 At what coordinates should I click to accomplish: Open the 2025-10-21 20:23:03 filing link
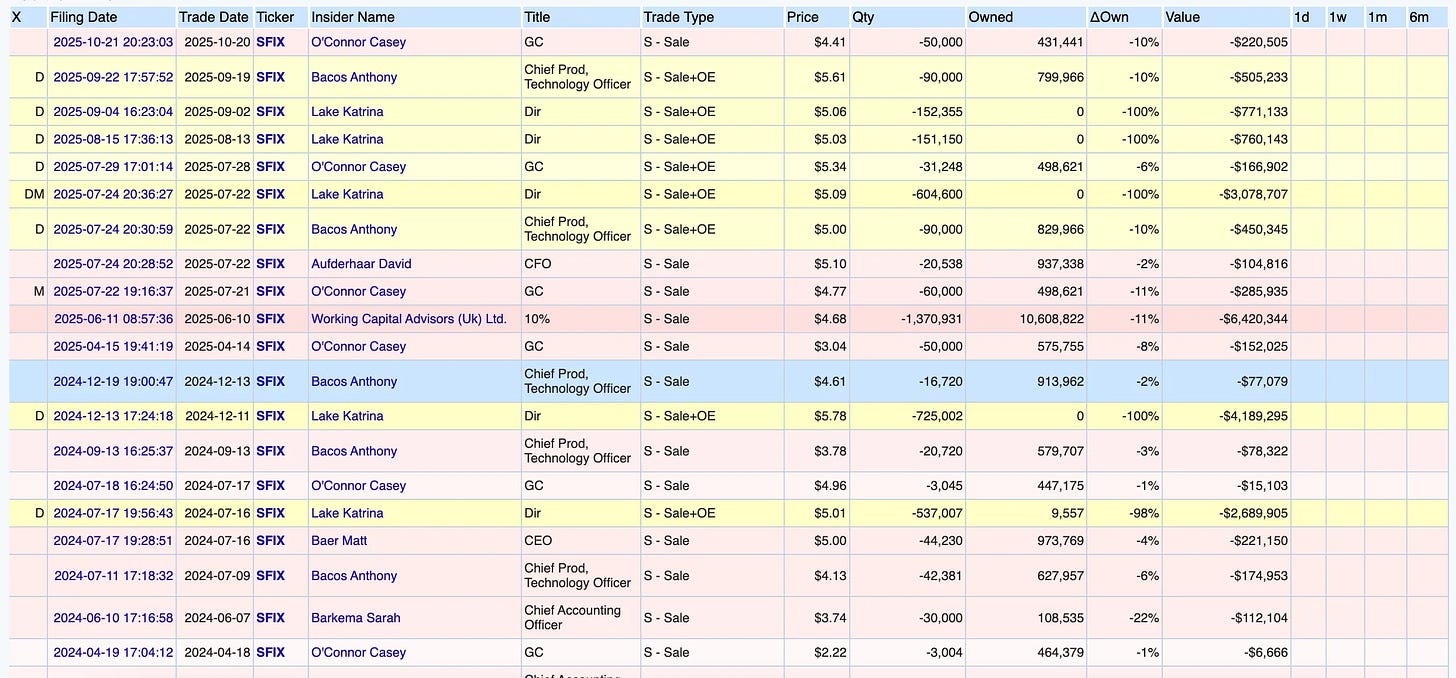[x=113, y=42]
